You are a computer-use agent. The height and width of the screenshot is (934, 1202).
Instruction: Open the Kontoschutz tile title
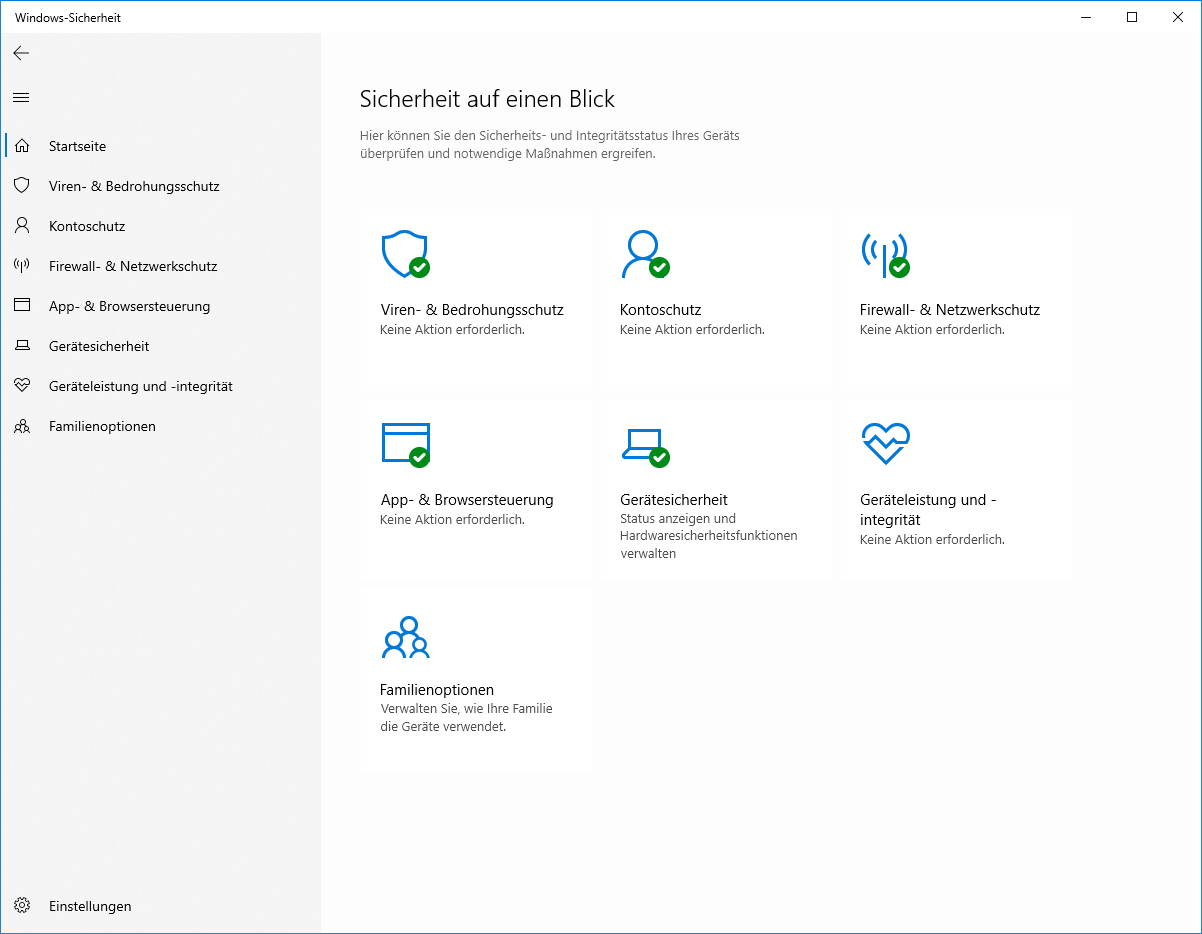point(660,310)
